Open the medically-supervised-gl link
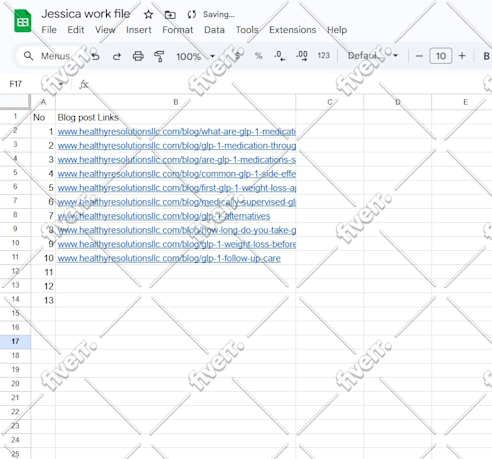 177,202
